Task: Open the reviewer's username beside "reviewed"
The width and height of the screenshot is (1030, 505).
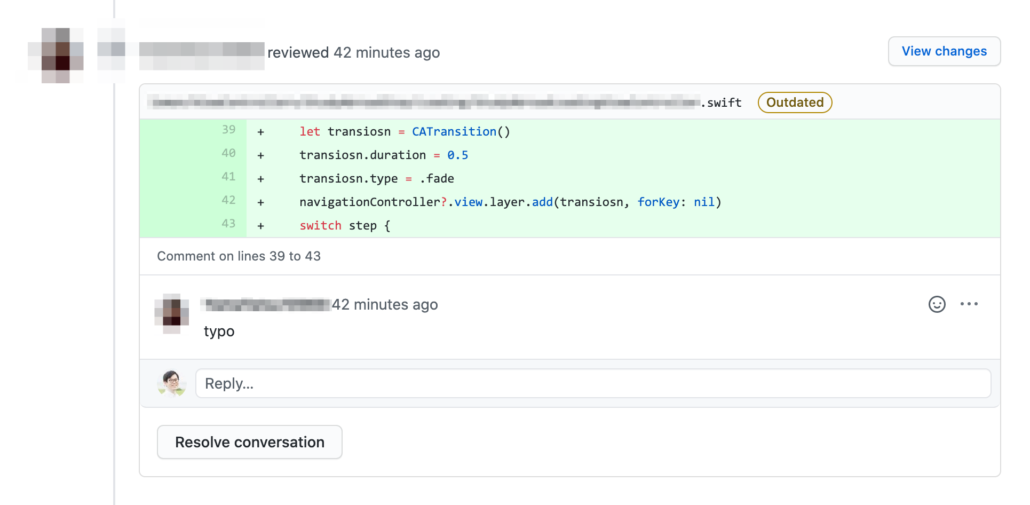Action: [201, 50]
